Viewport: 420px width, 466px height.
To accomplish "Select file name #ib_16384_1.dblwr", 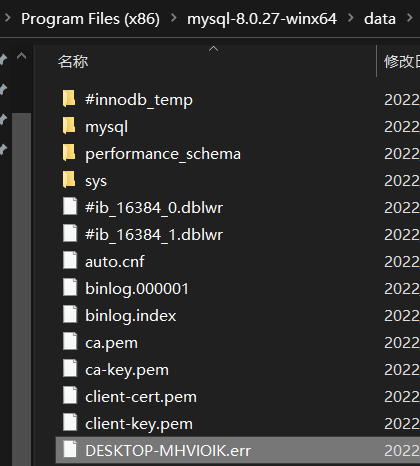I will click(x=154, y=235).
